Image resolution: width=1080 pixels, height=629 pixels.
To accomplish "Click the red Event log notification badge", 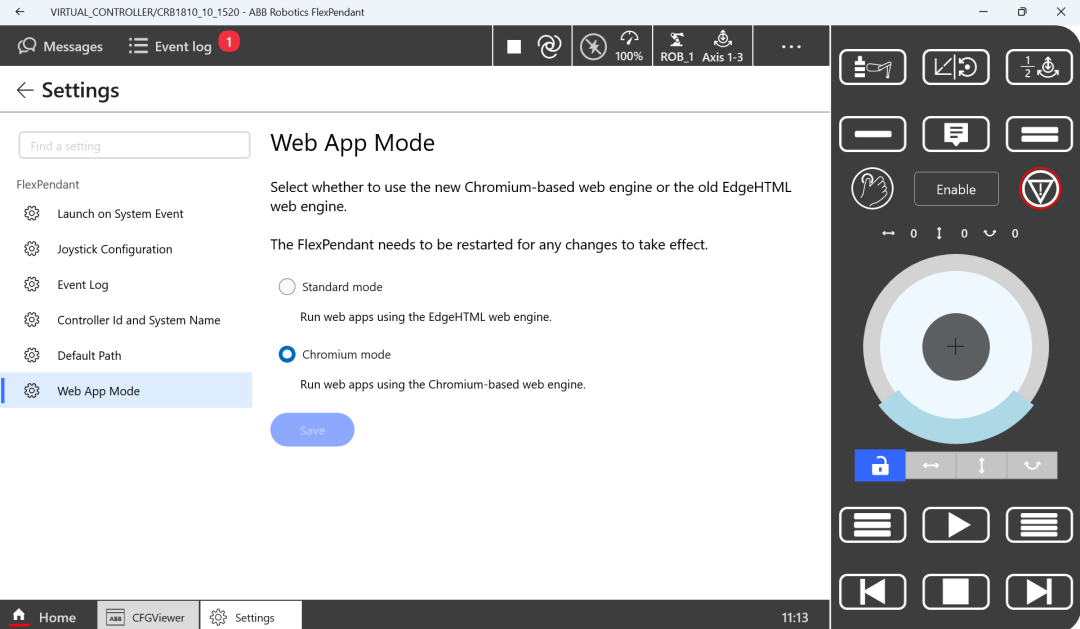I will [x=229, y=42].
